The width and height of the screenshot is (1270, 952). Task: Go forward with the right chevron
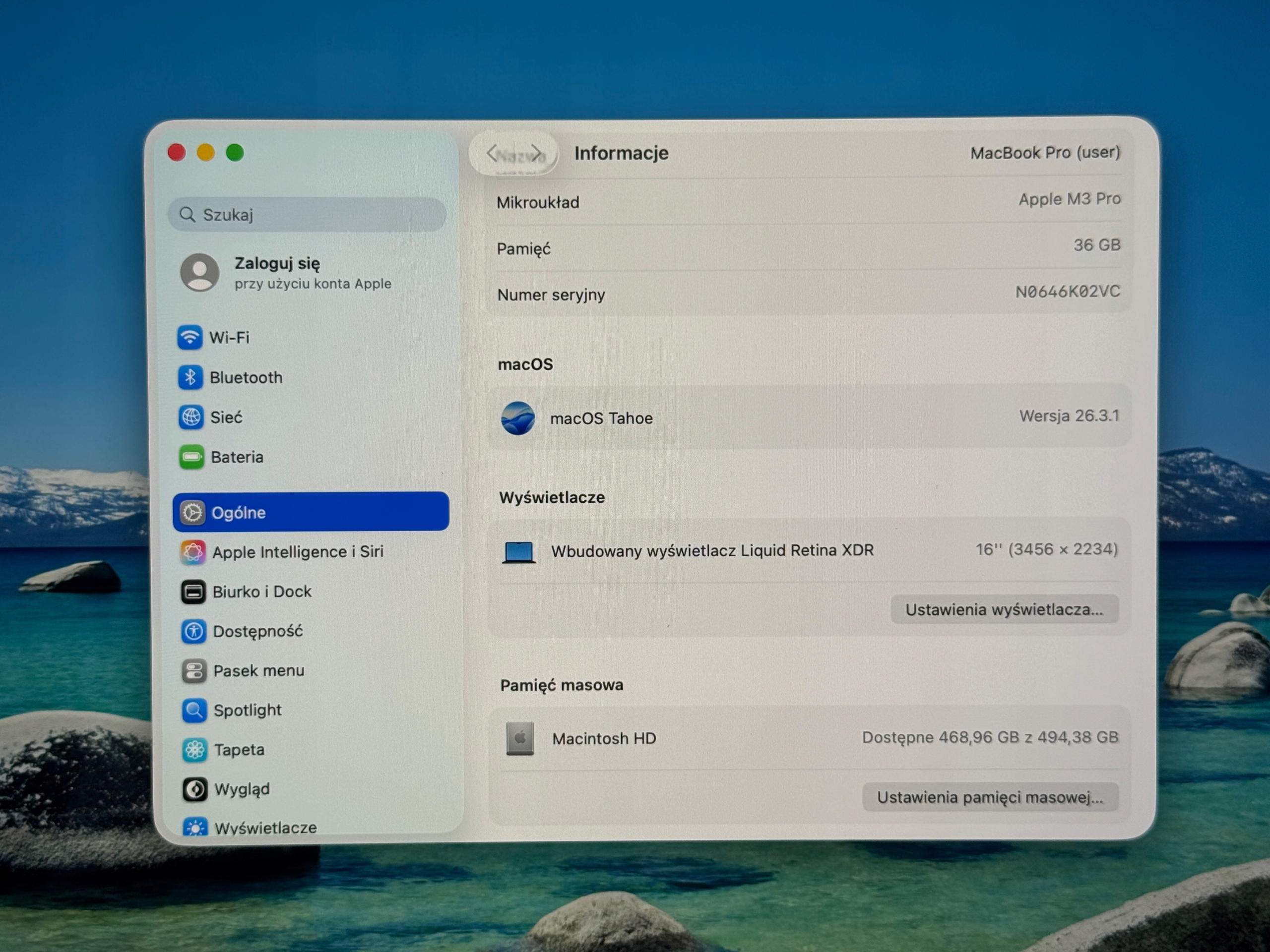point(536,153)
